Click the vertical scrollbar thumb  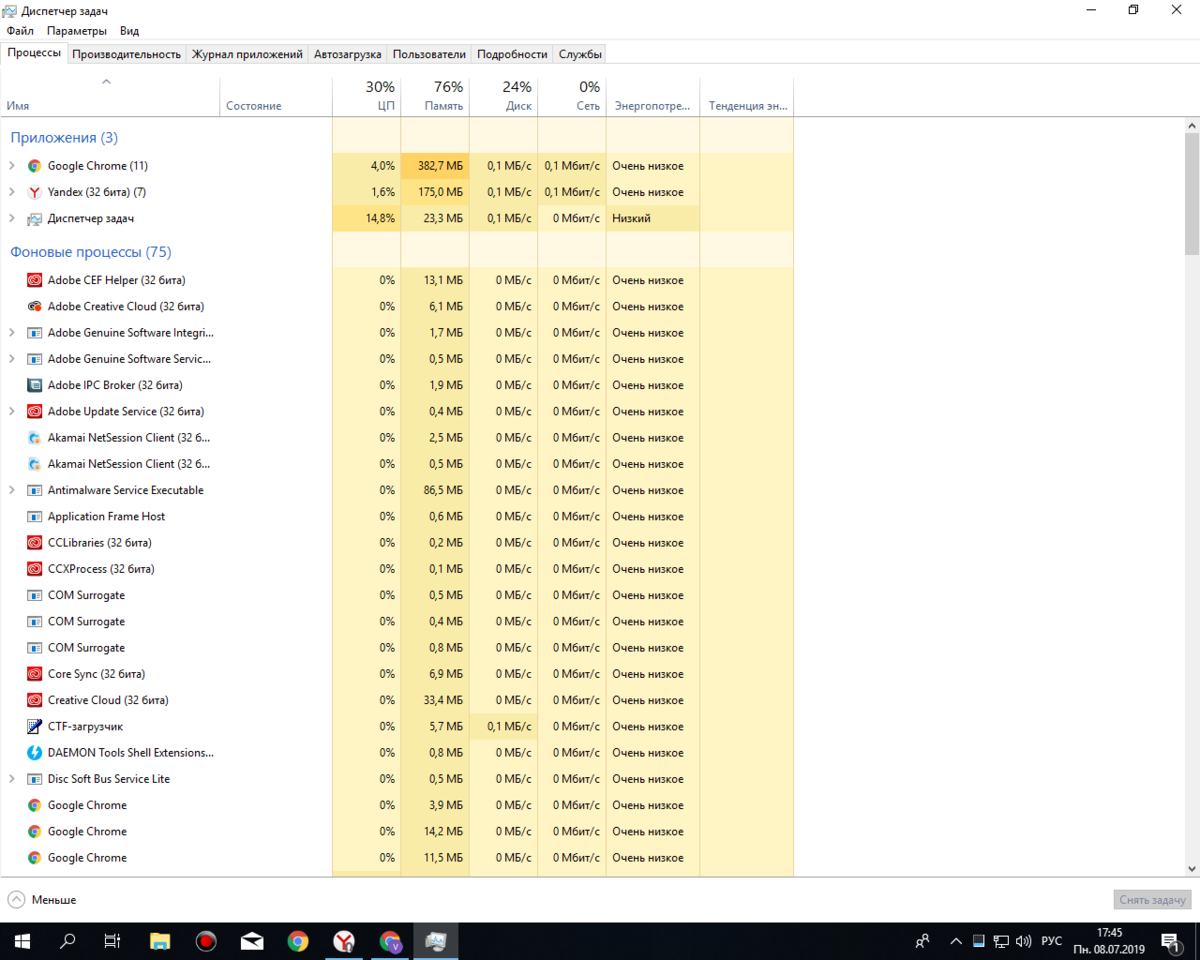(x=1191, y=193)
